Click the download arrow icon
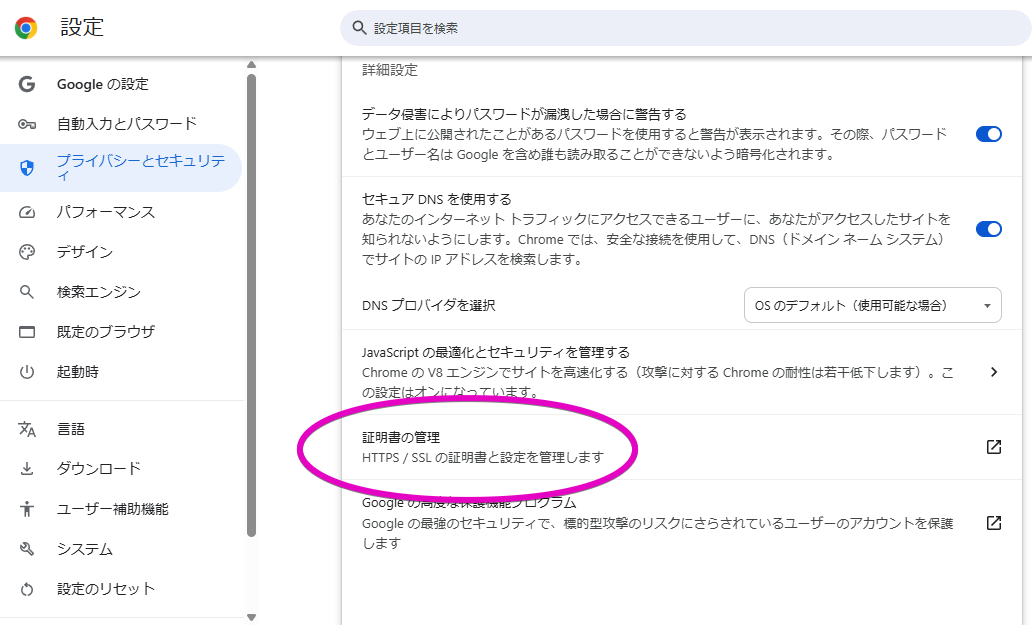 (27, 468)
